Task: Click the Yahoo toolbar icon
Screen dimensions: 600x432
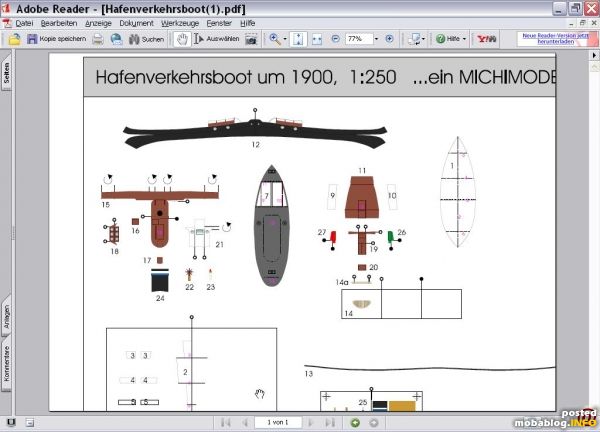Action: point(487,39)
